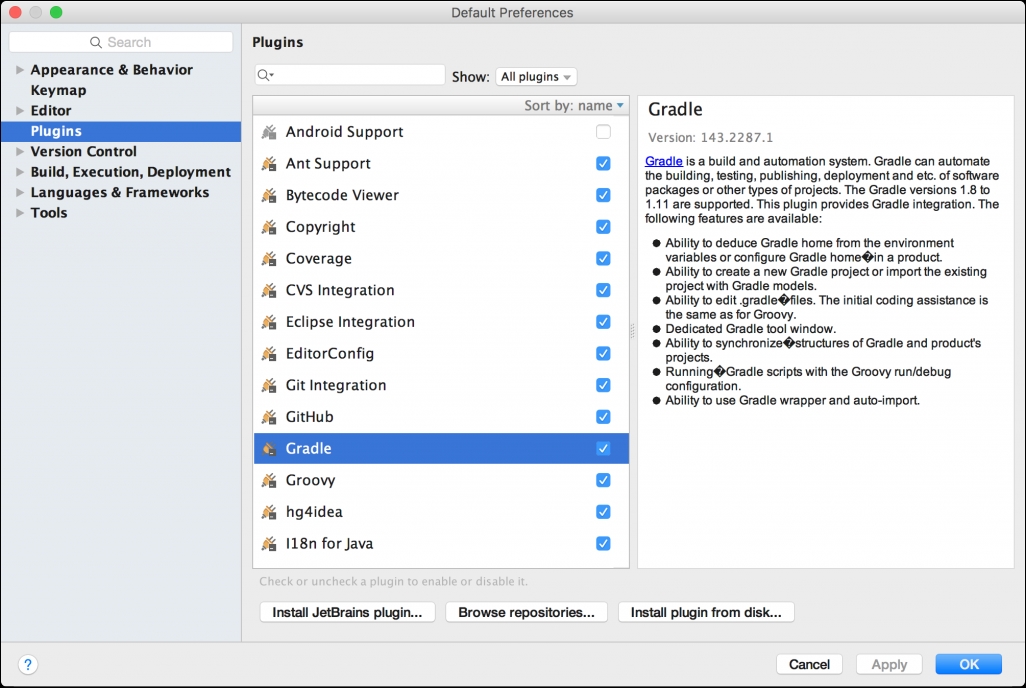1026x688 pixels.
Task: Click the Coverage plugin icon
Action: tap(269, 259)
